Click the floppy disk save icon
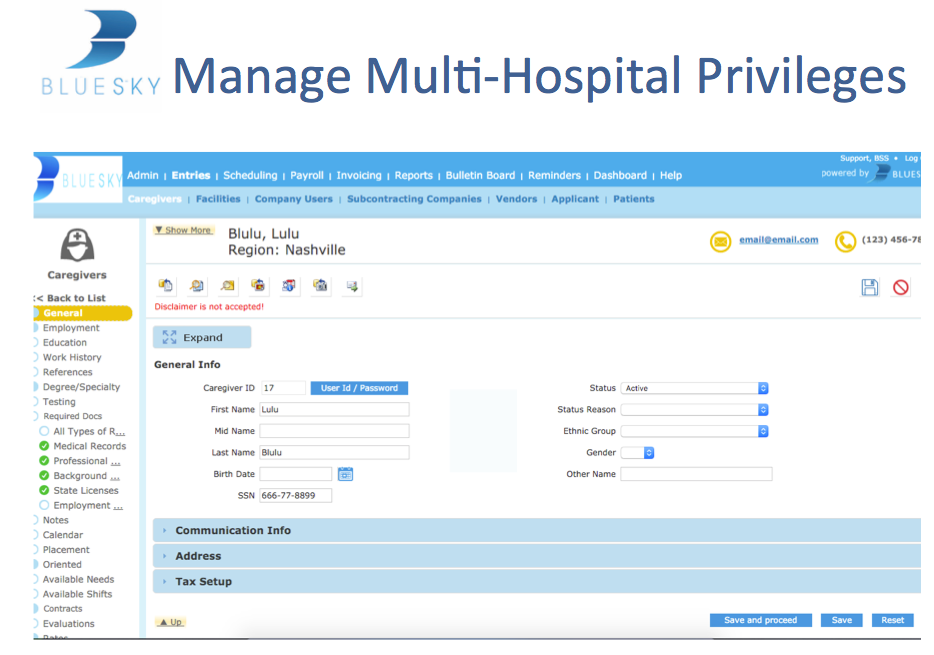This screenshot has width=934, height=655. 869,288
